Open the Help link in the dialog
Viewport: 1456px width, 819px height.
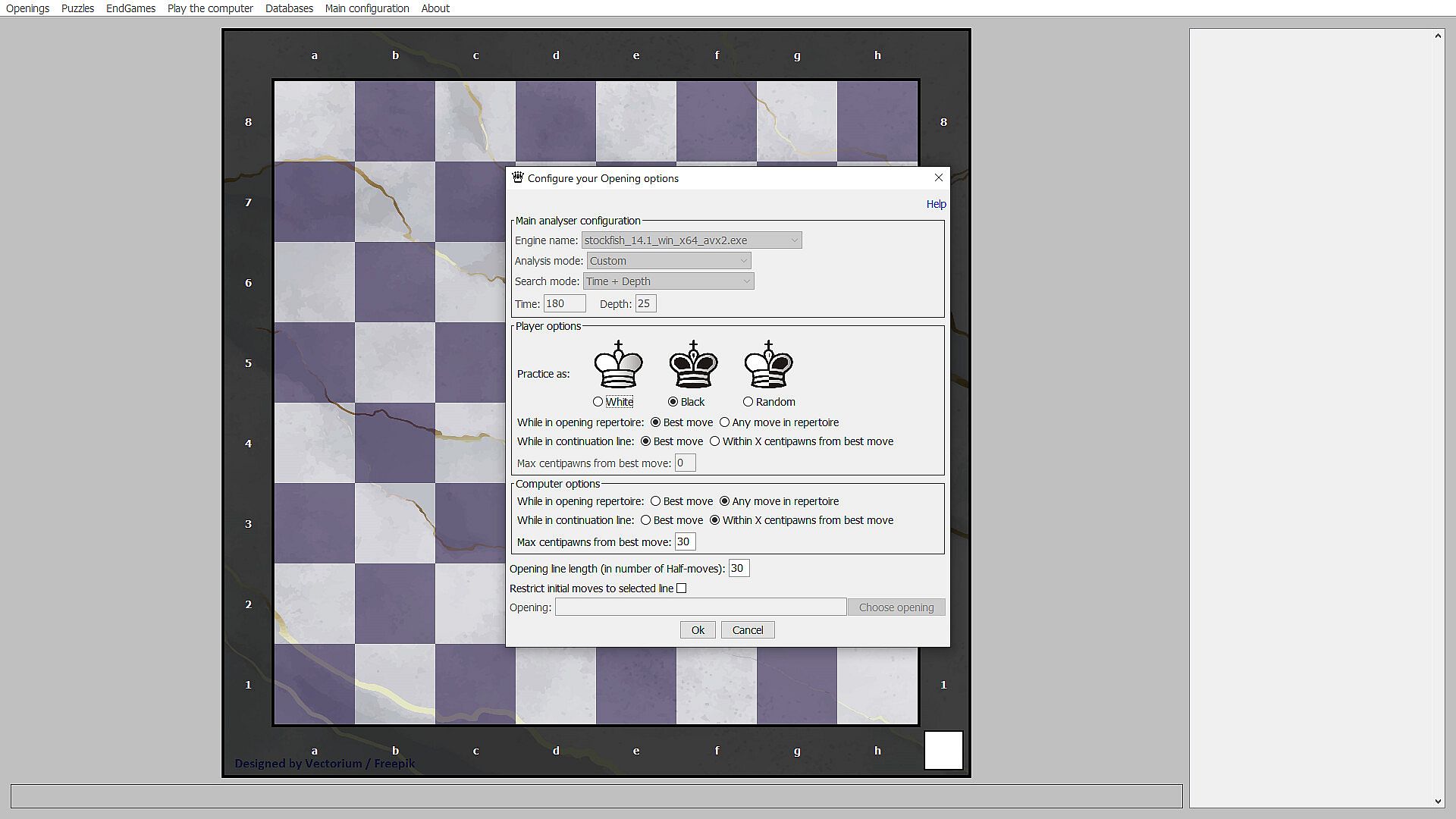click(x=936, y=204)
